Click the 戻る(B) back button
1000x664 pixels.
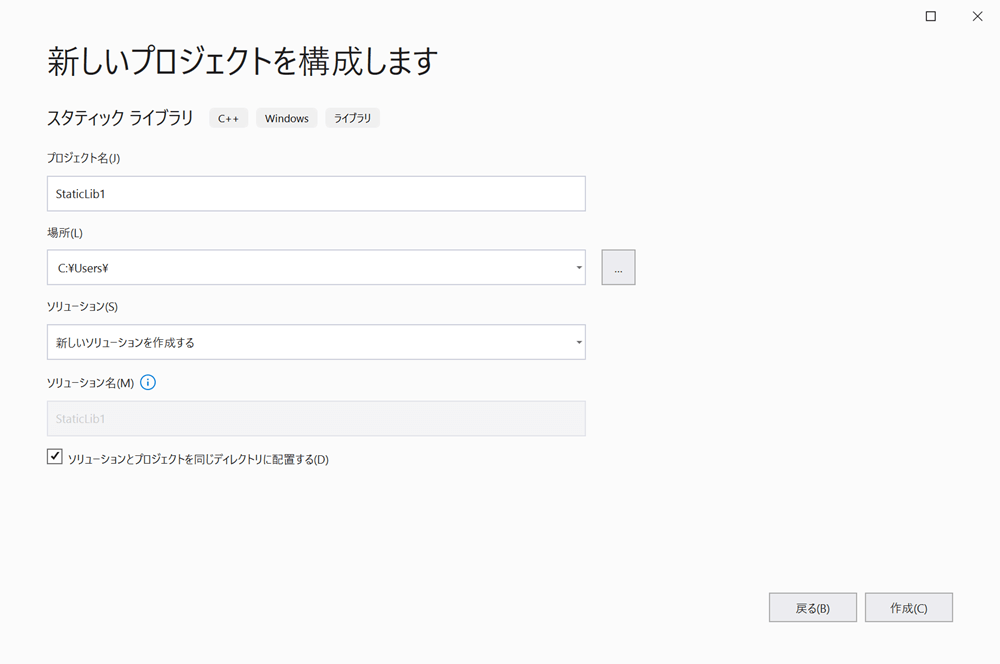point(812,607)
